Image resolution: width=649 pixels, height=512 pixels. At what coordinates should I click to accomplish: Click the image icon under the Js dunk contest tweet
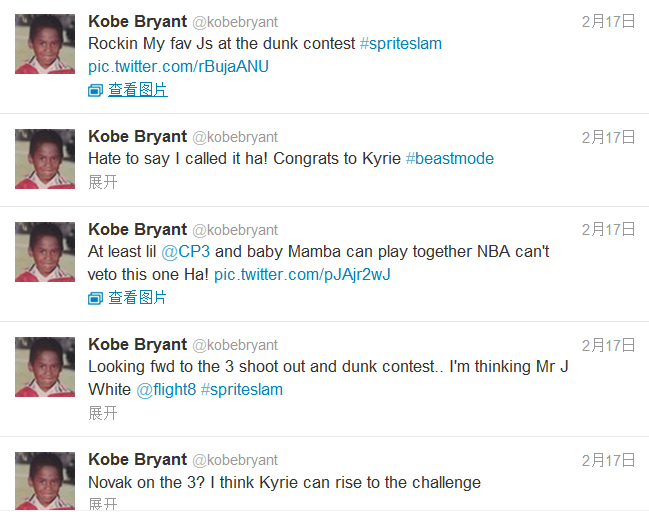pyautogui.click(x=95, y=90)
